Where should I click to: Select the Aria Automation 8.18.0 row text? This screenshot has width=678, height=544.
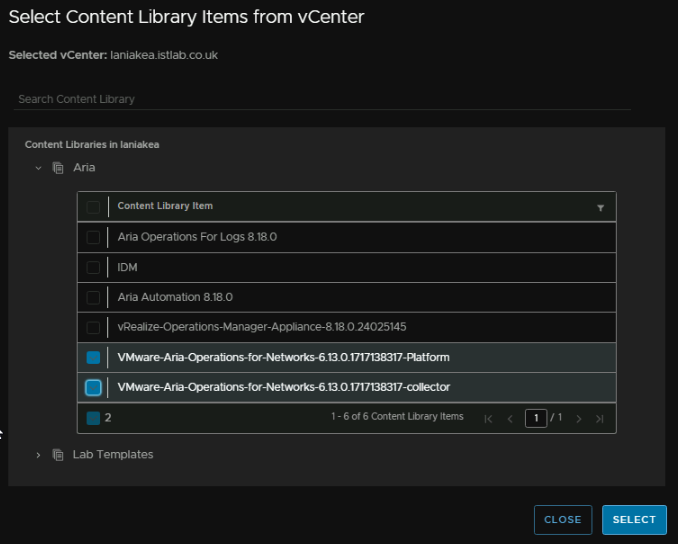pos(175,297)
